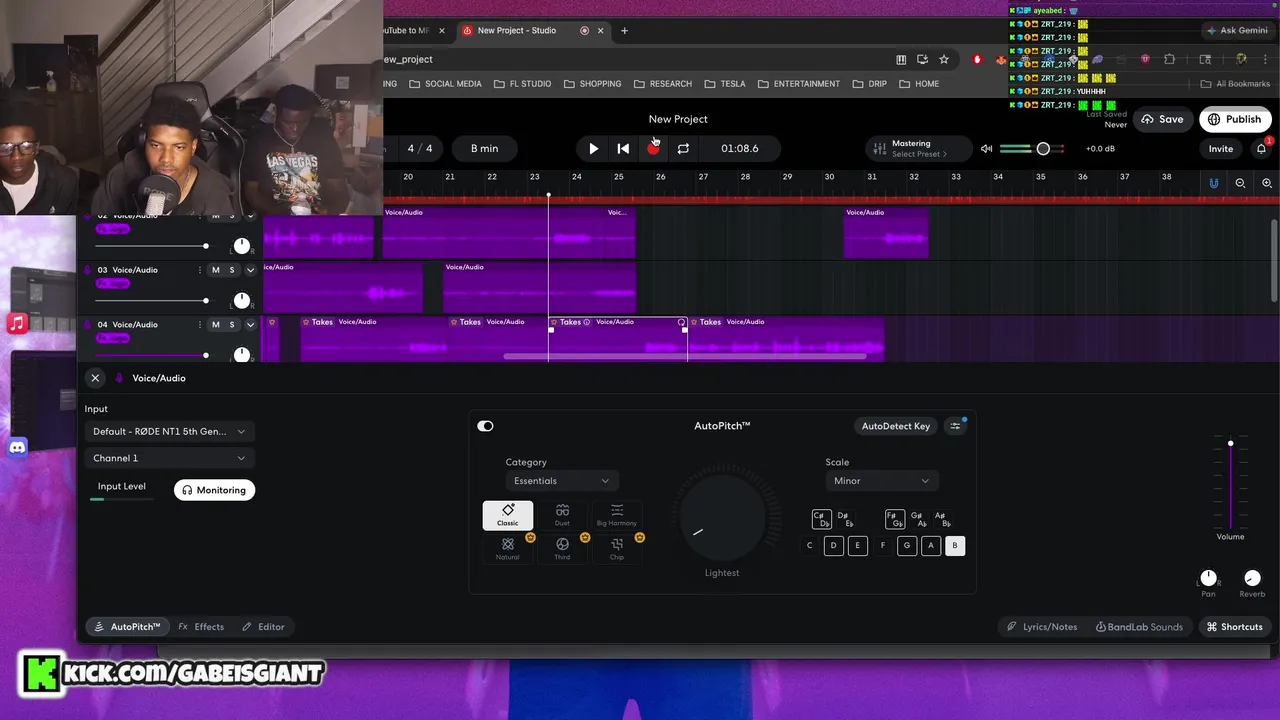This screenshot has height=720, width=1280.
Task: Click the AutoDetect Key button
Action: 896,426
